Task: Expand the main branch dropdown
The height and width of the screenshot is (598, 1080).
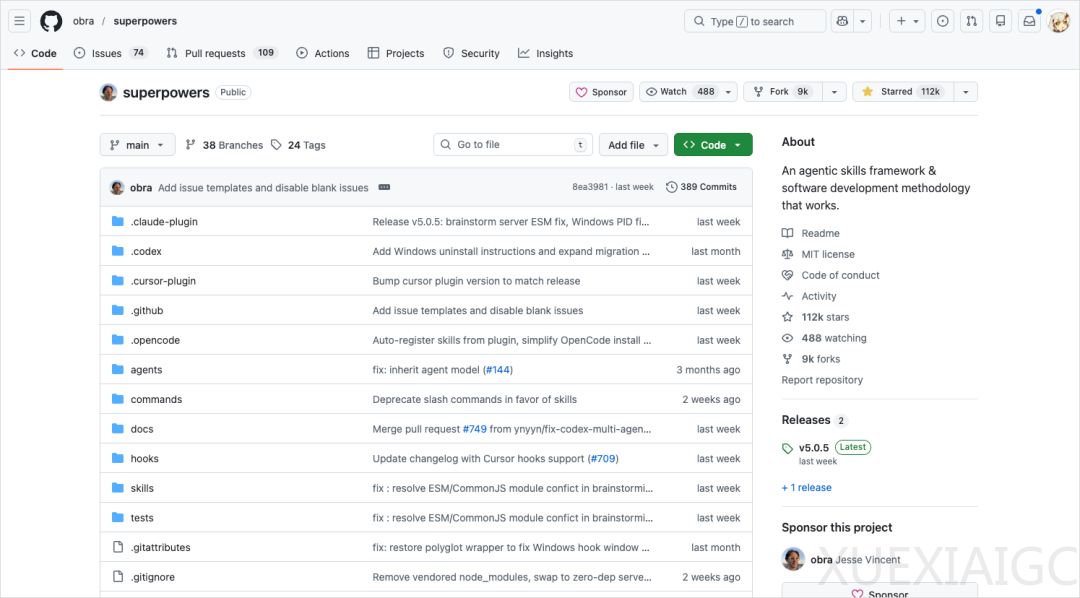Action: click(138, 145)
